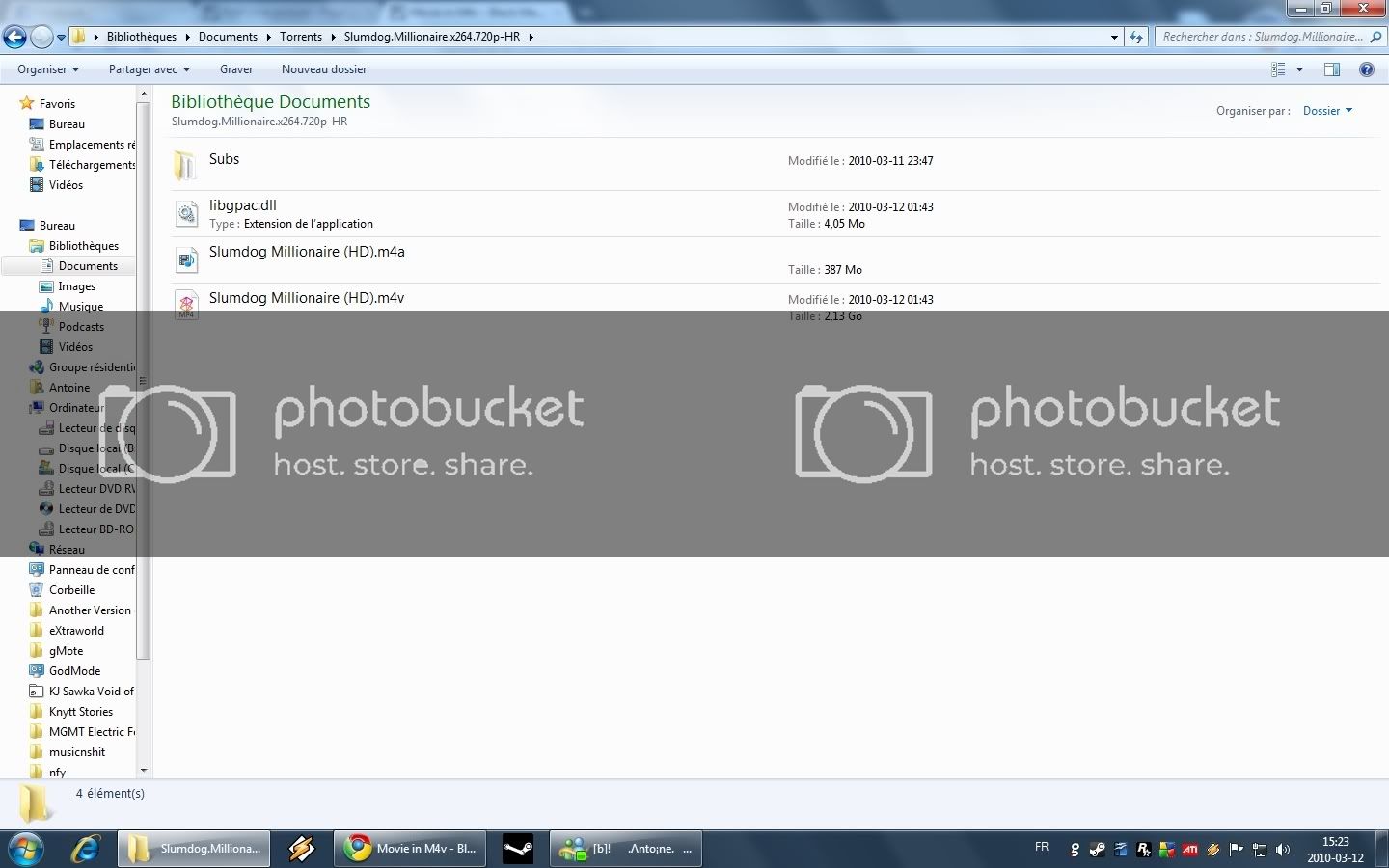Click the magnifier search icon

pyautogui.click(x=1375, y=37)
